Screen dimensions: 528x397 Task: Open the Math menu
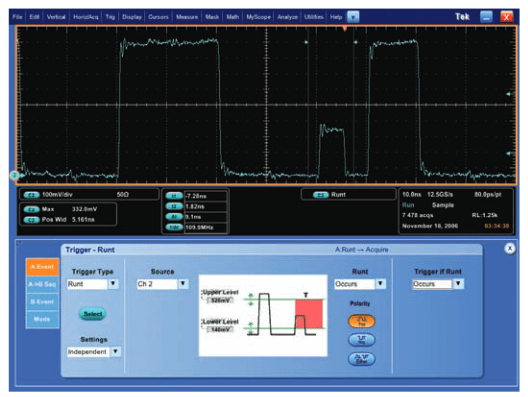[232, 16]
